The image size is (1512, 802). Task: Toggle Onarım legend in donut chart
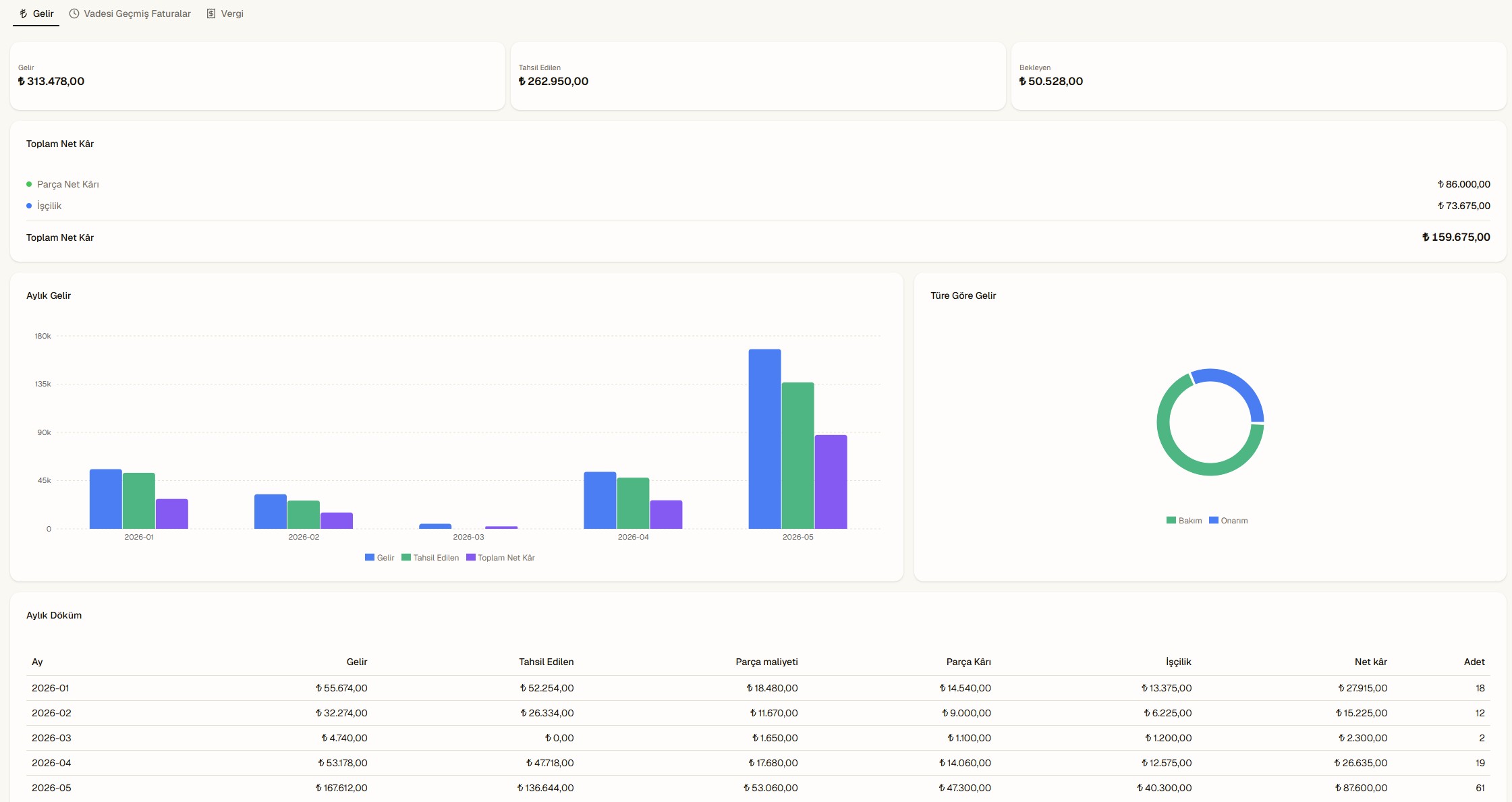[x=1229, y=521]
